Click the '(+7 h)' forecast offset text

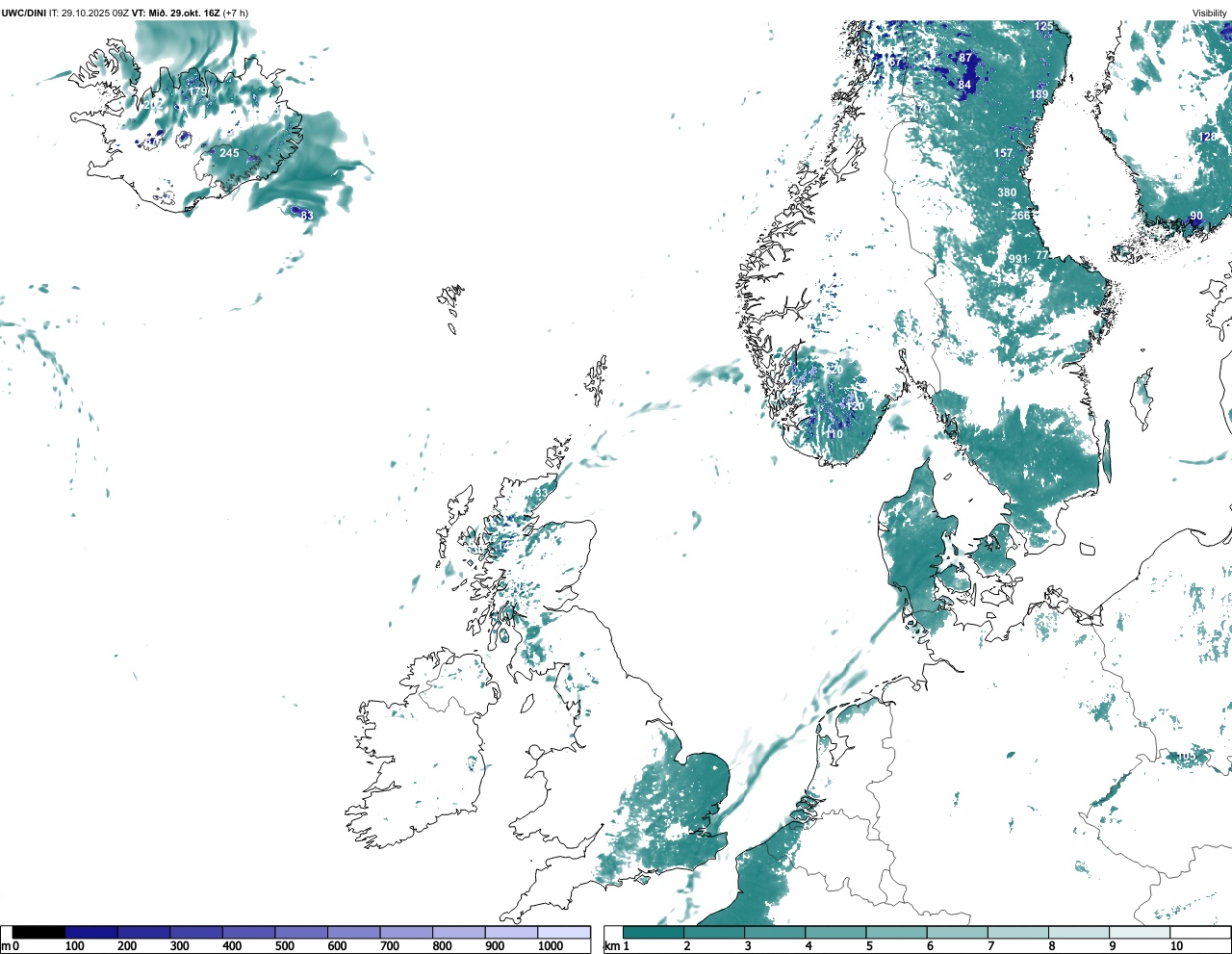[236, 13]
